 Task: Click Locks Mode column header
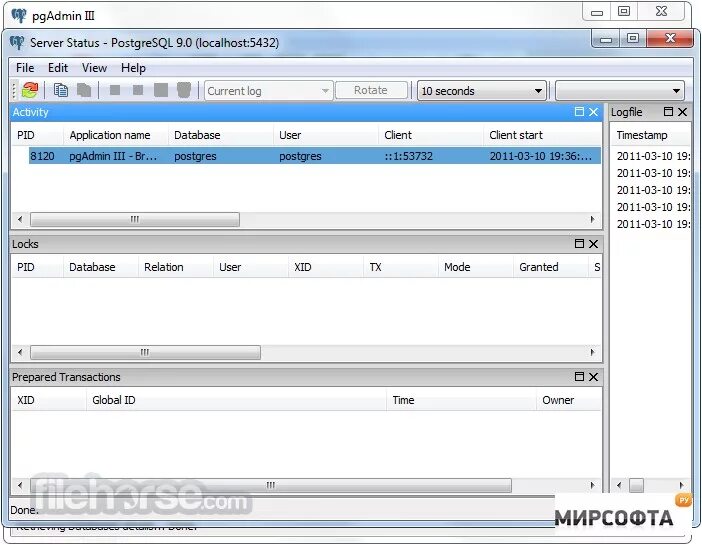[475, 267]
